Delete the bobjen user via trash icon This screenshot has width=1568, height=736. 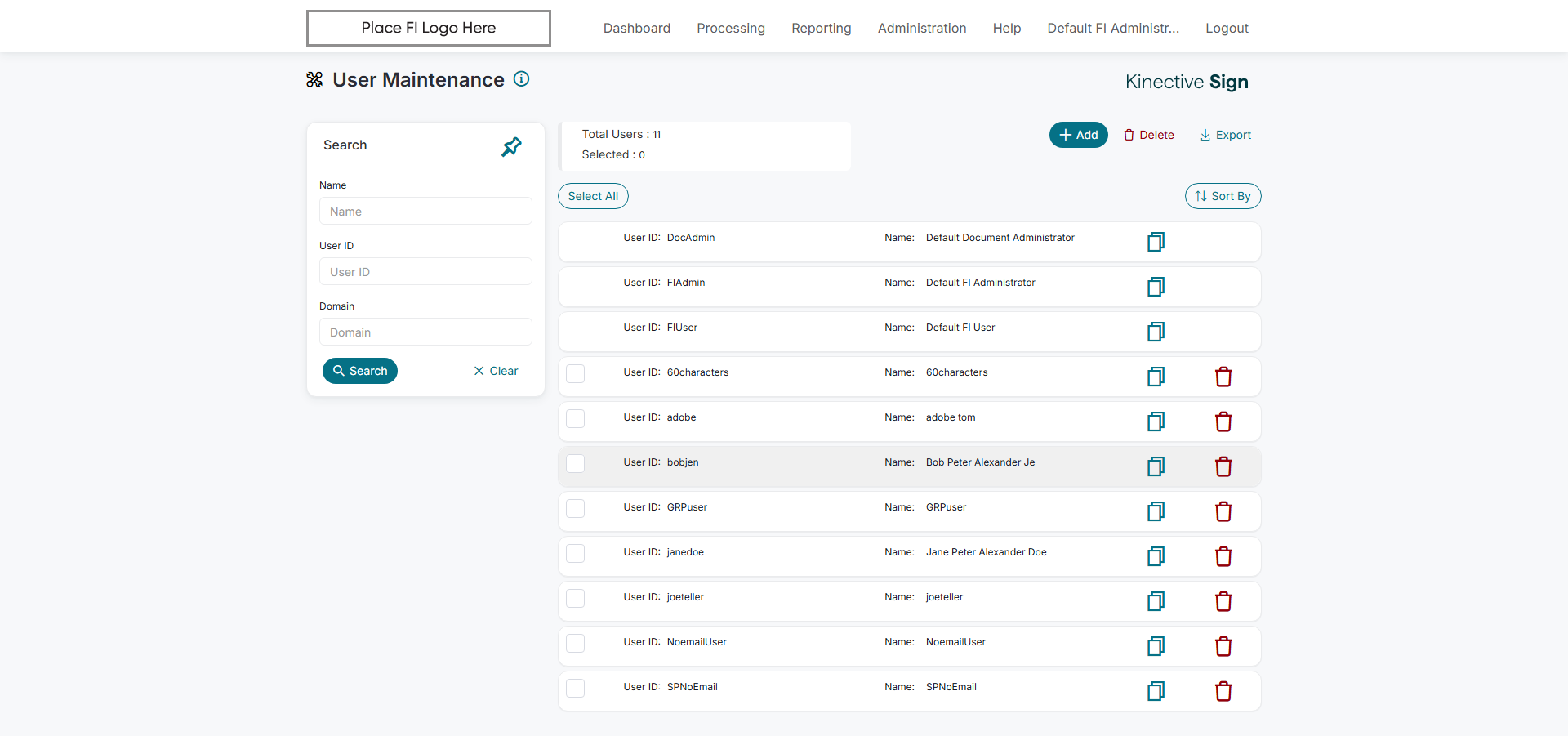click(x=1223, y=466)
